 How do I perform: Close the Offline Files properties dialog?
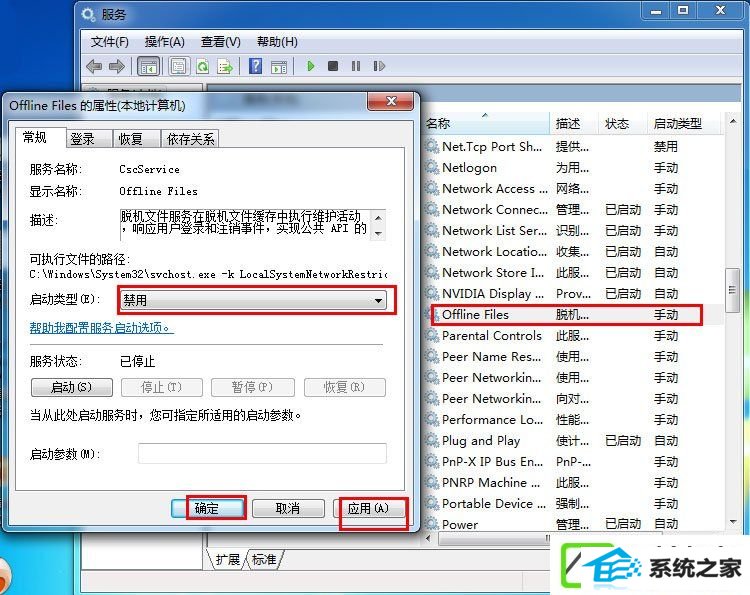[390, 101]
